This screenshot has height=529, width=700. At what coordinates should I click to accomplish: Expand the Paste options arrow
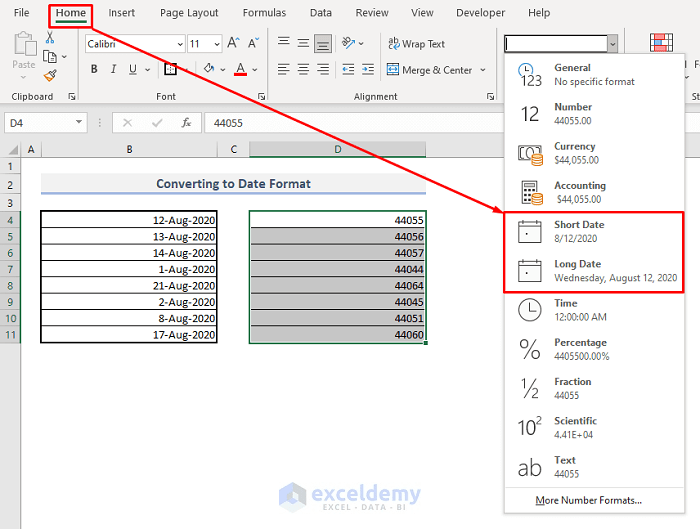coord(24,77)
